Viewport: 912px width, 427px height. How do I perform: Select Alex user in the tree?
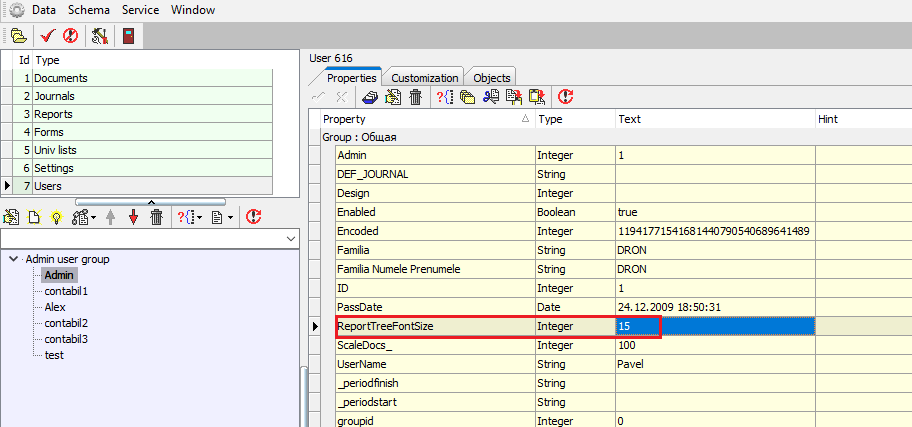point(55,307)
